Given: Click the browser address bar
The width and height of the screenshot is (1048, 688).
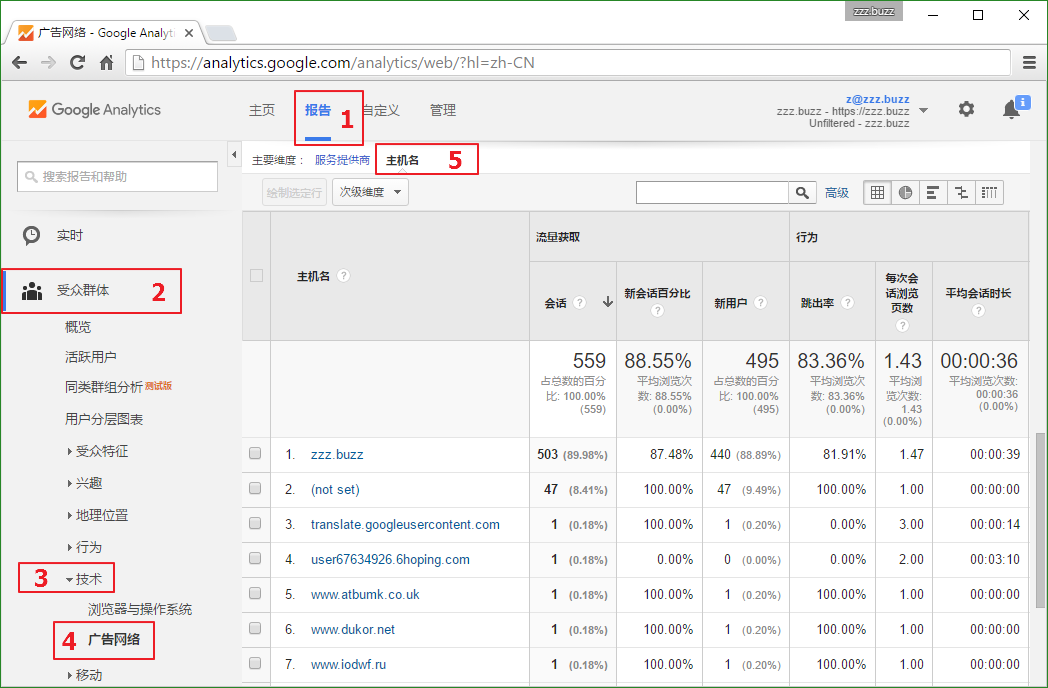Looking at the screenshot, I should pos(568,63).
